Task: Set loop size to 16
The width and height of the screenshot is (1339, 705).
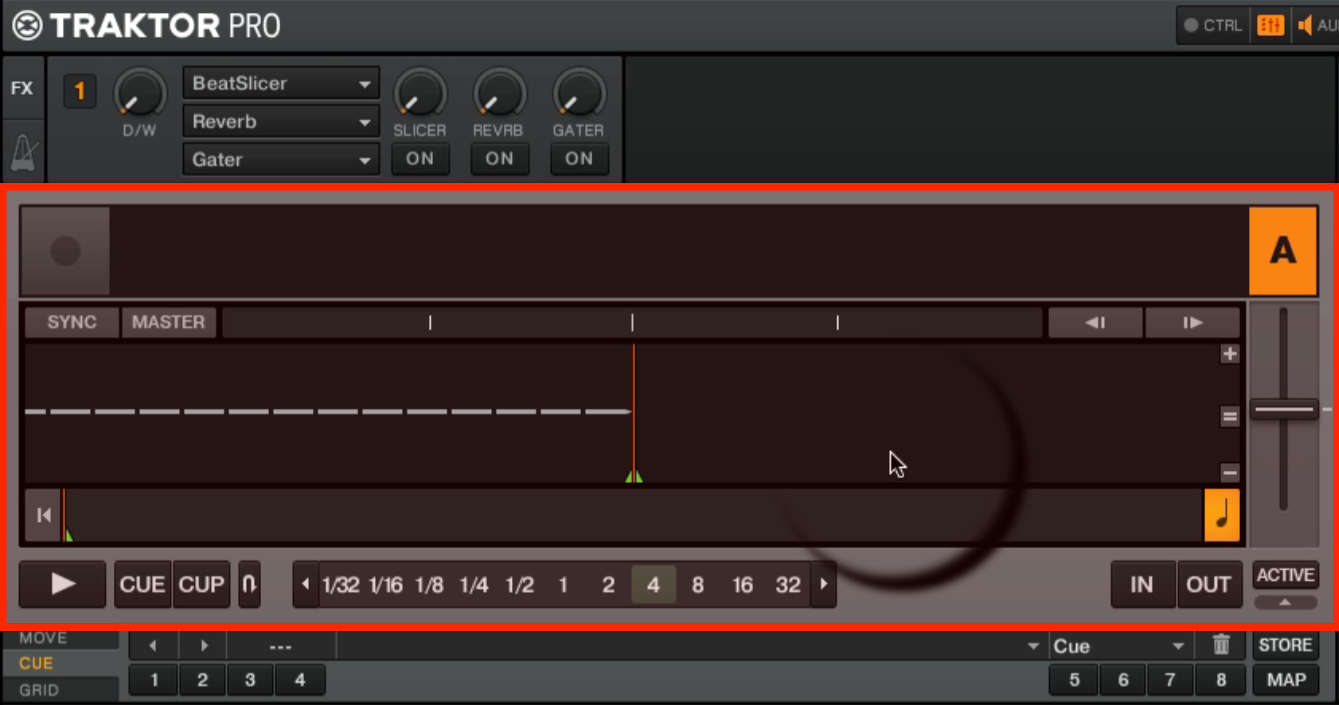Action: click(742, 585)
